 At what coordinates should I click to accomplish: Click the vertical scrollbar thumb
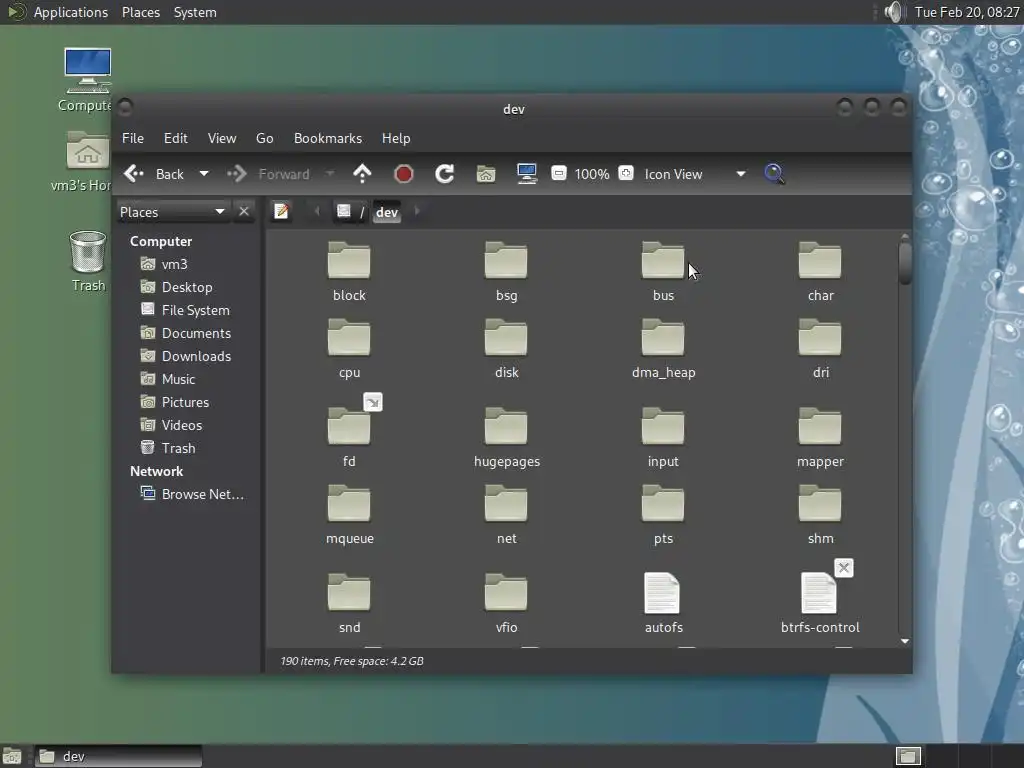904,263
